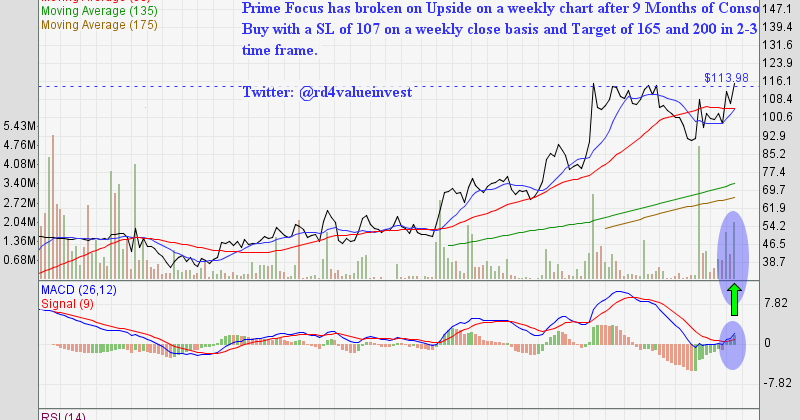Click the 5.43M volume axis value
The width and height of the screenshot is (800, 420).
(x=19, y=126)
